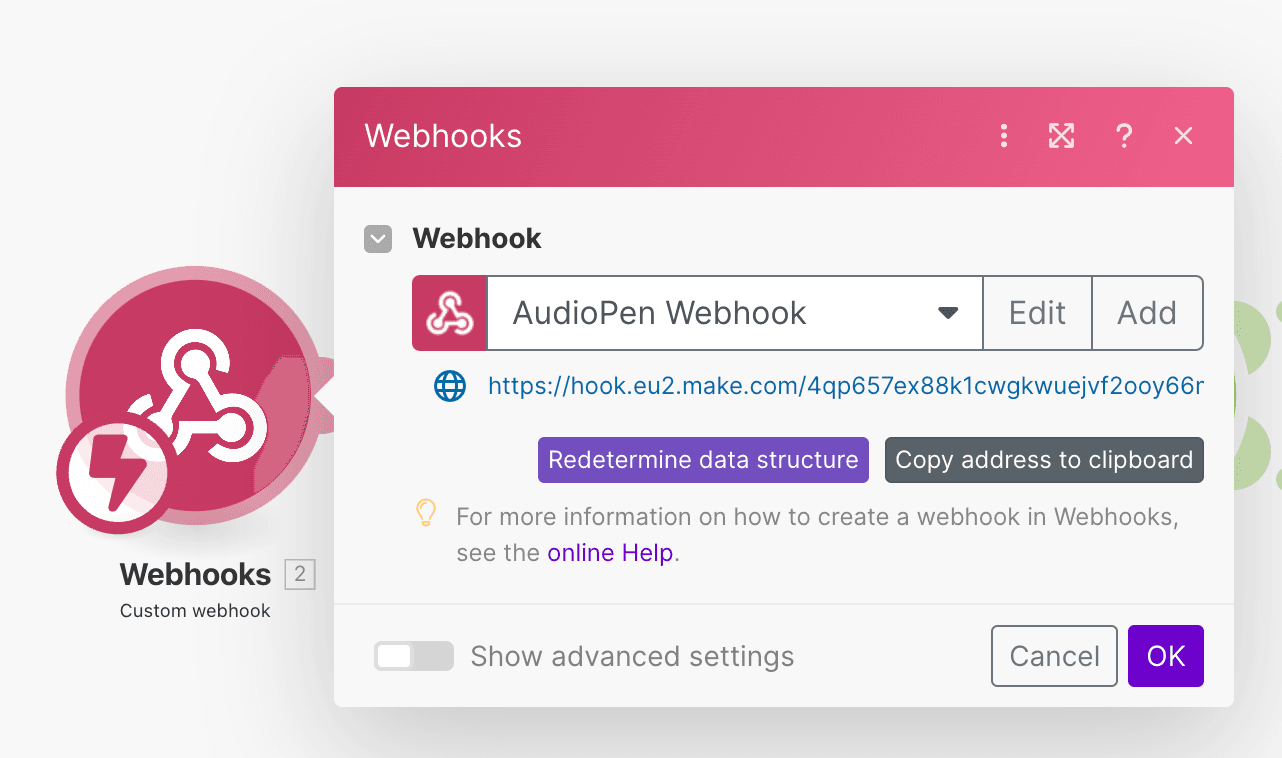
Task: Click the globe icon beside the webhook URL
Action: tap(450, 386)
